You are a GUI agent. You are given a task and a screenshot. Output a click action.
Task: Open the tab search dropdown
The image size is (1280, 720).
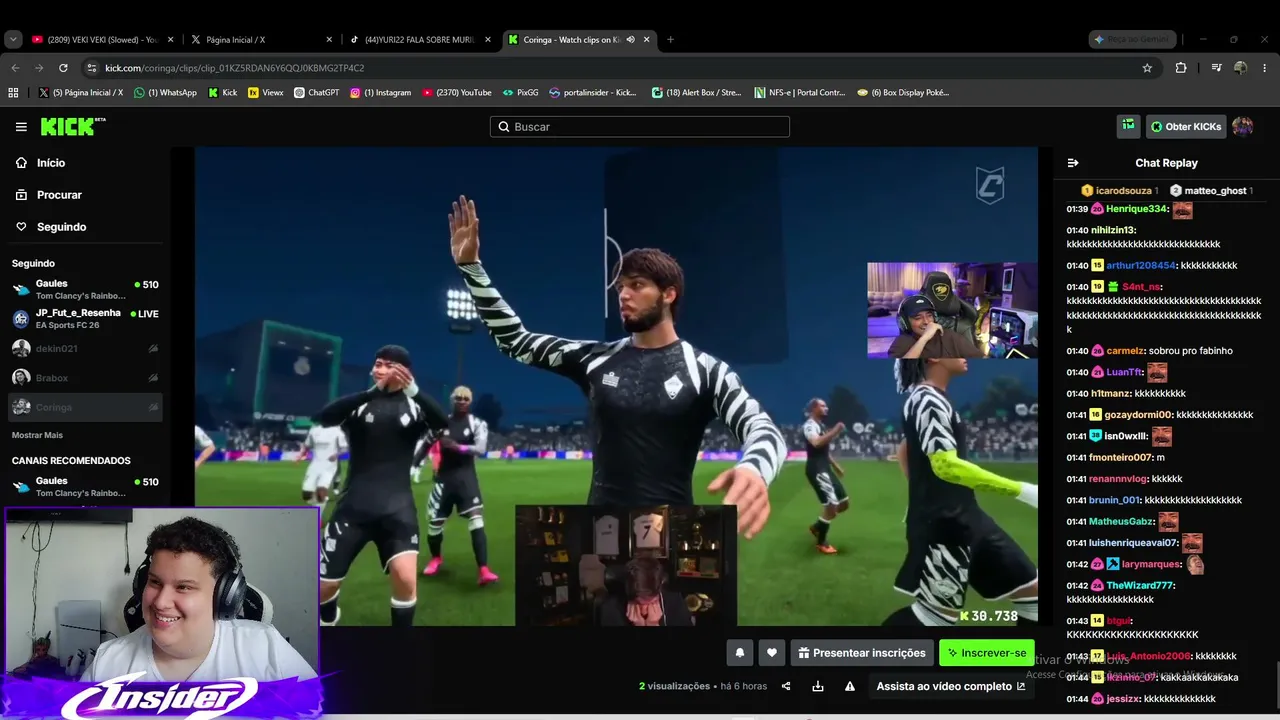coord(13,40)
